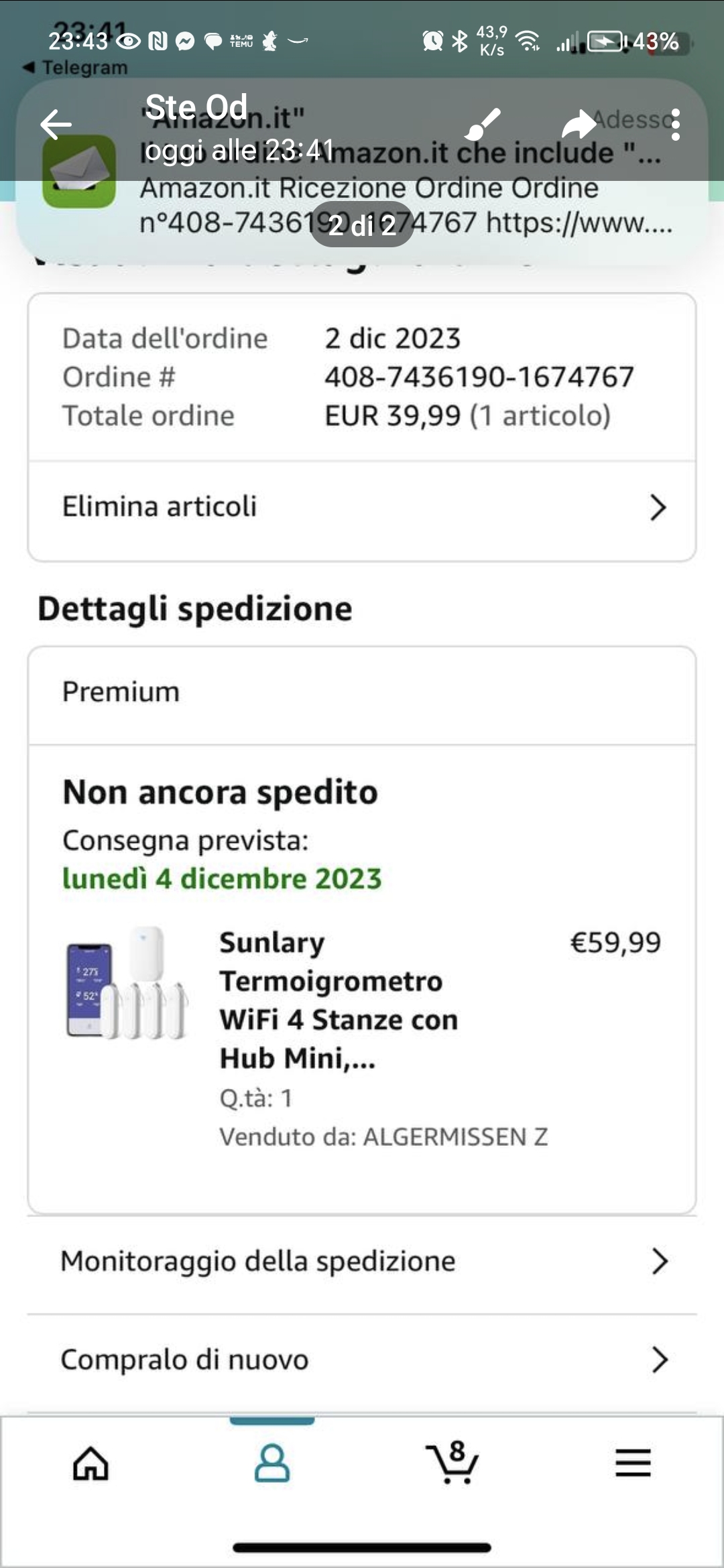
Task: Return to Telegram via status bar link
Action: pos(75,68)
